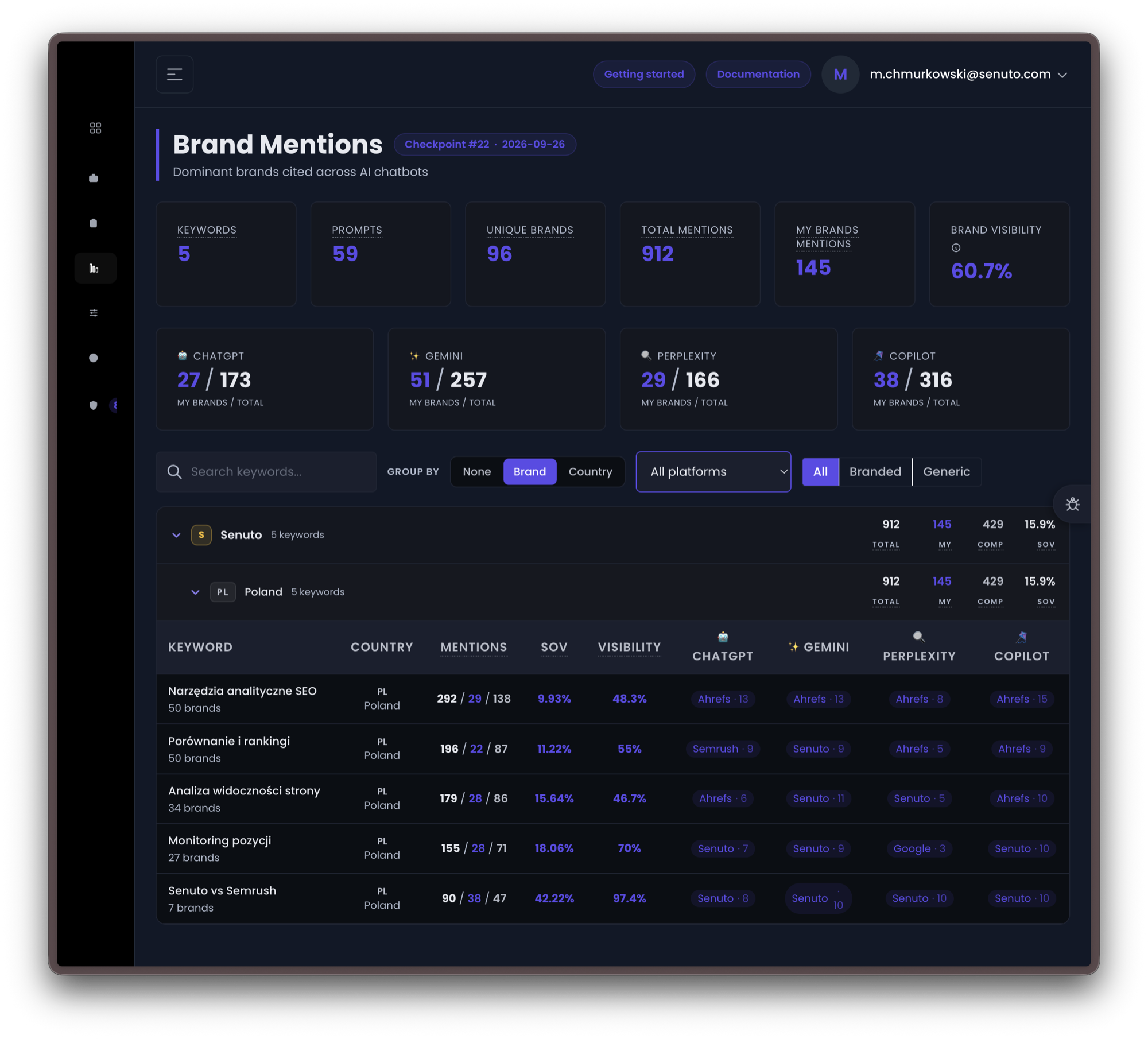
Task: Click the Checkpoint #22 badge
Action: click(484, 144)
